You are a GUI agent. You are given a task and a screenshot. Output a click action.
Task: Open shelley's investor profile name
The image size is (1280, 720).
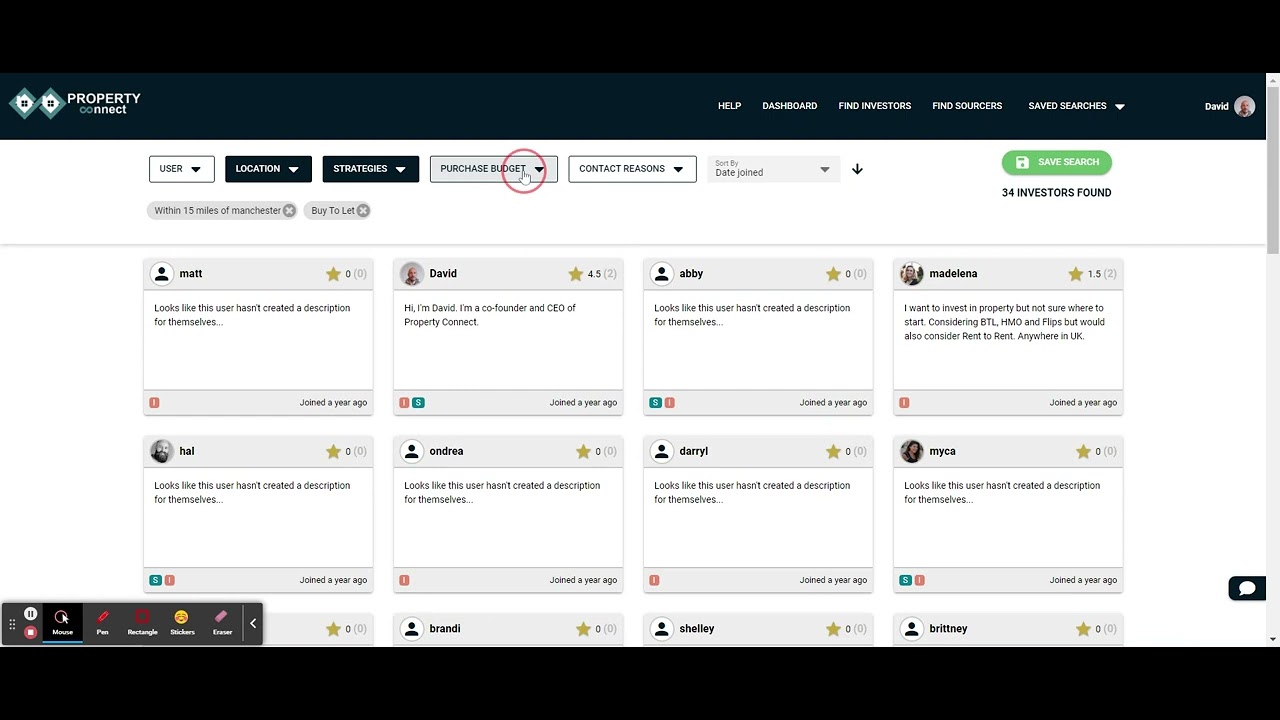tap(697, 629)
